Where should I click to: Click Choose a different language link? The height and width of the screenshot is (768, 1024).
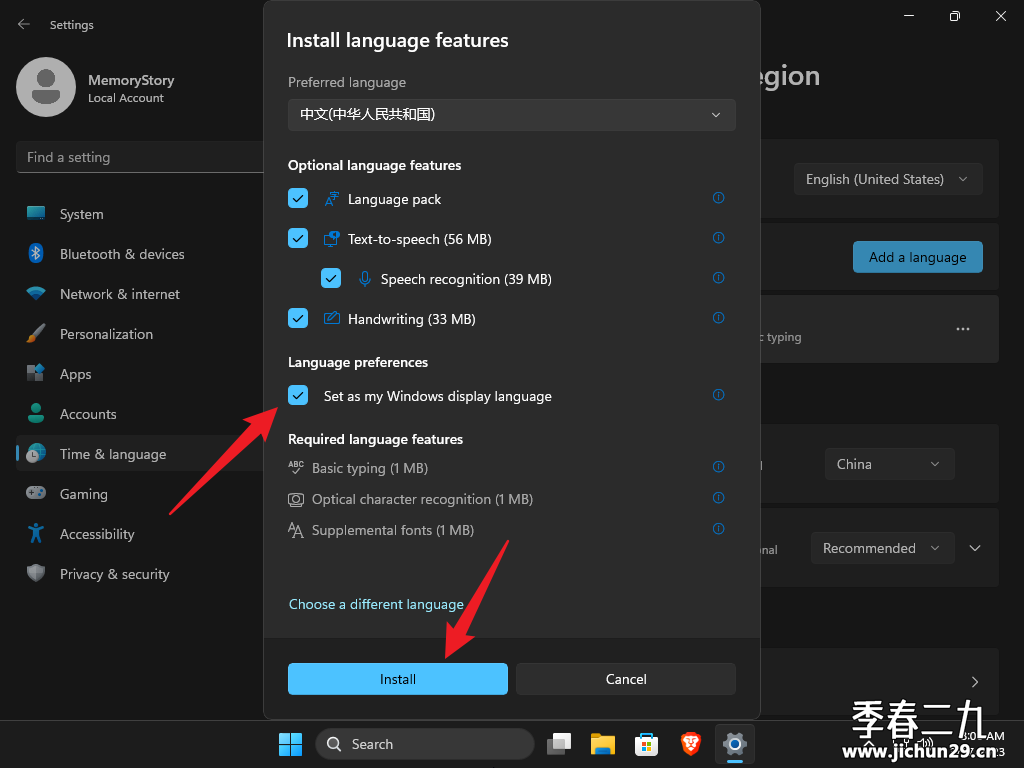pyautogui.click(x=376, y=604)
